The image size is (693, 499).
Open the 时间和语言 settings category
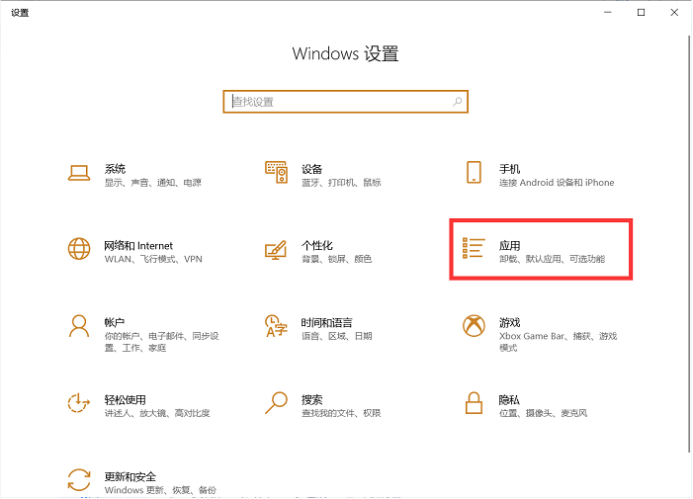pos(318,329)
